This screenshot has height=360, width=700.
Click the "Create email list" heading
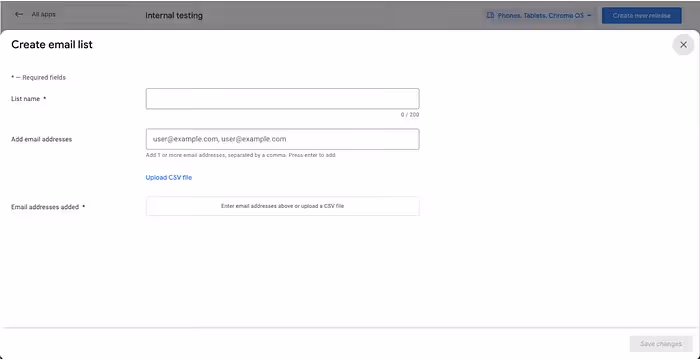pyautogui.click(x=52, y=44)
